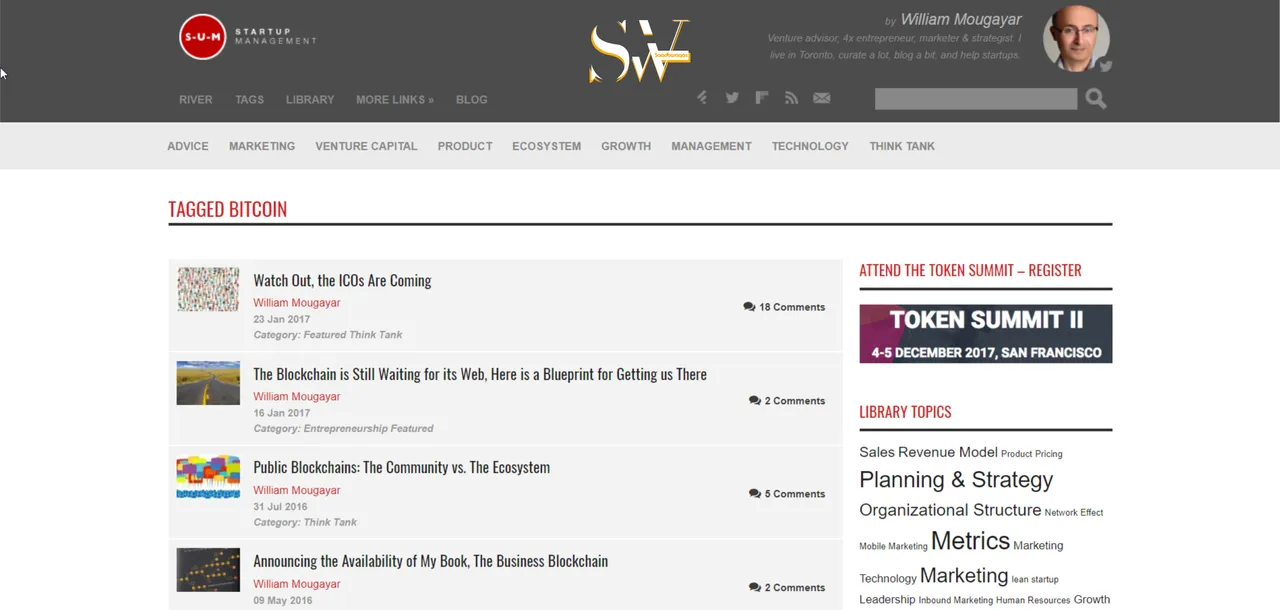Click dark thumbnail for Business Blockchain book article

(x=208, y=570)
